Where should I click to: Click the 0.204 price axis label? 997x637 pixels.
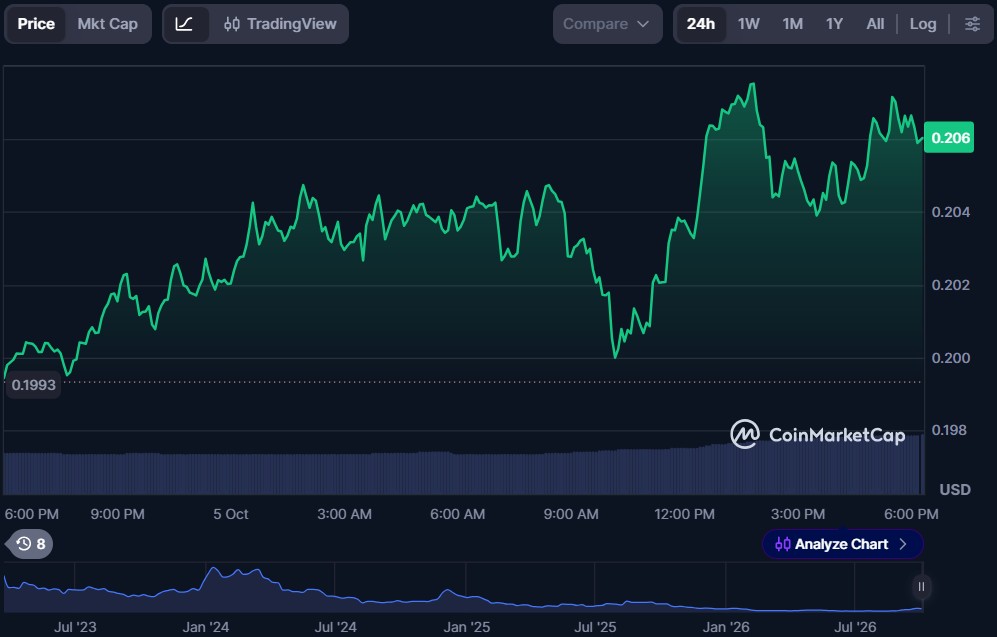tap(951, 212)
